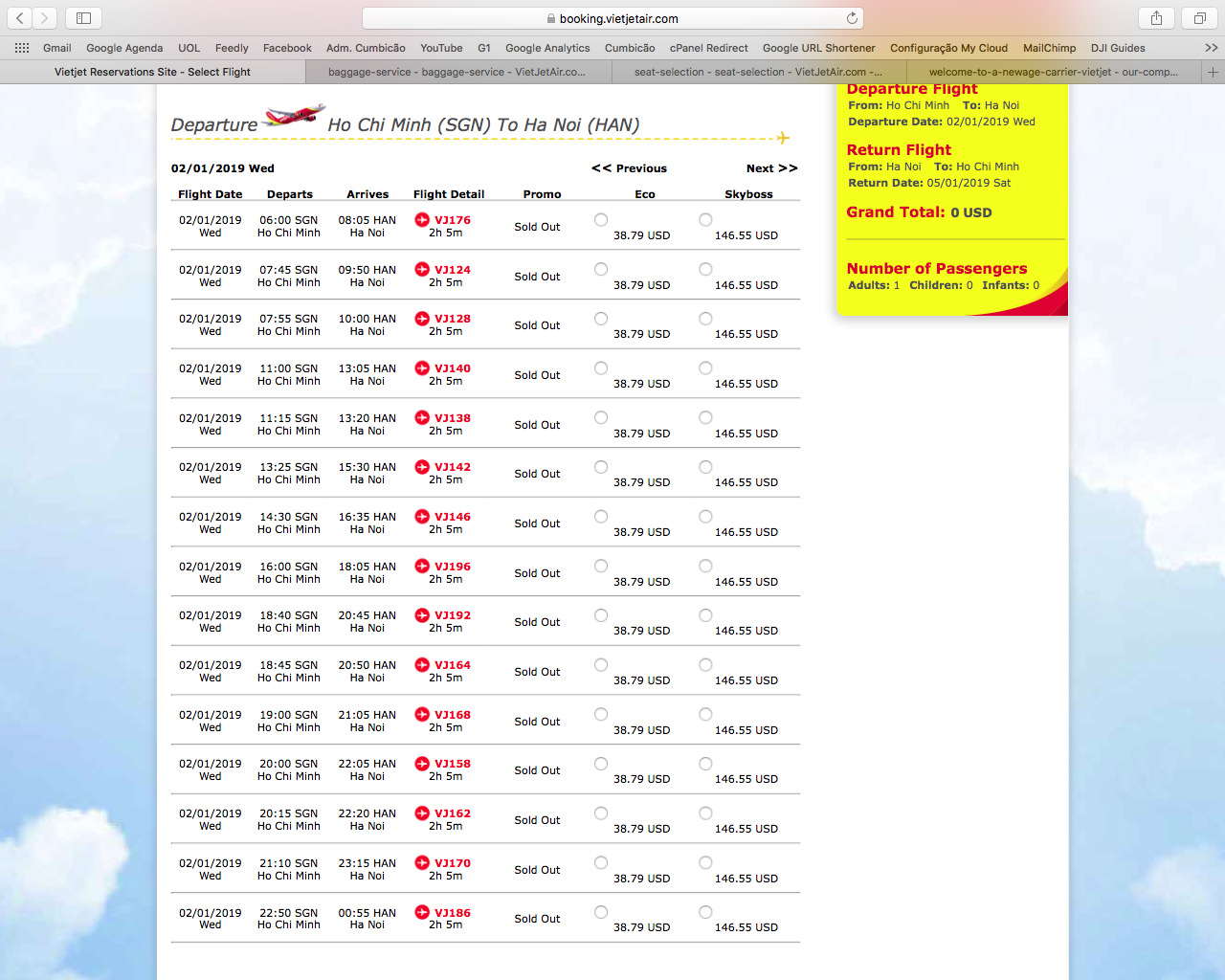This screenshot has width=1225, height=980.
Task: Switch to the baggage-service tab
Action: click(x=457, y=72)
